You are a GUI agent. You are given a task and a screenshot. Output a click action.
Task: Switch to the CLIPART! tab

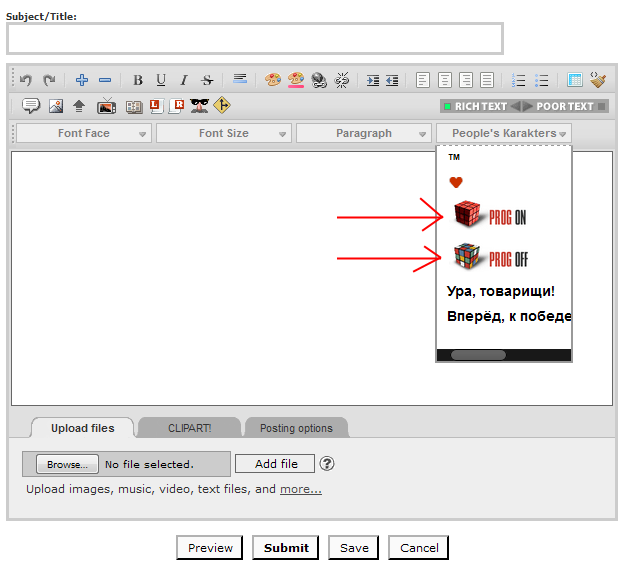pos(189,428)
